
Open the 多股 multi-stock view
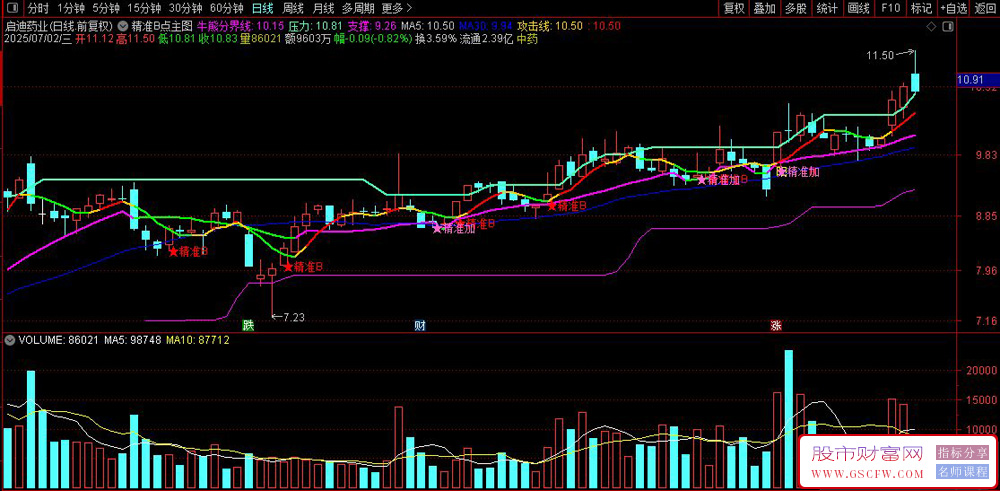coord(795,8)
